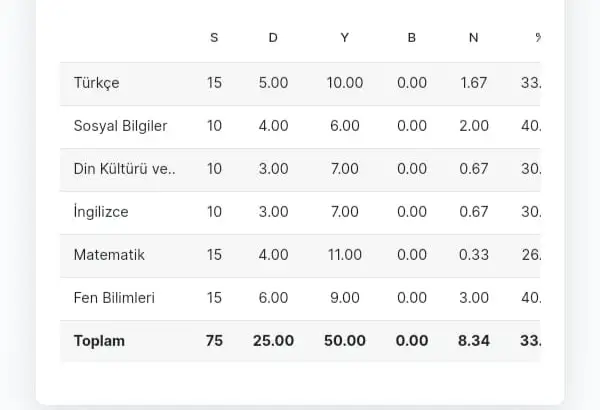Select Matematik's wrong count 11.00
600x410 pixels.
344,255
